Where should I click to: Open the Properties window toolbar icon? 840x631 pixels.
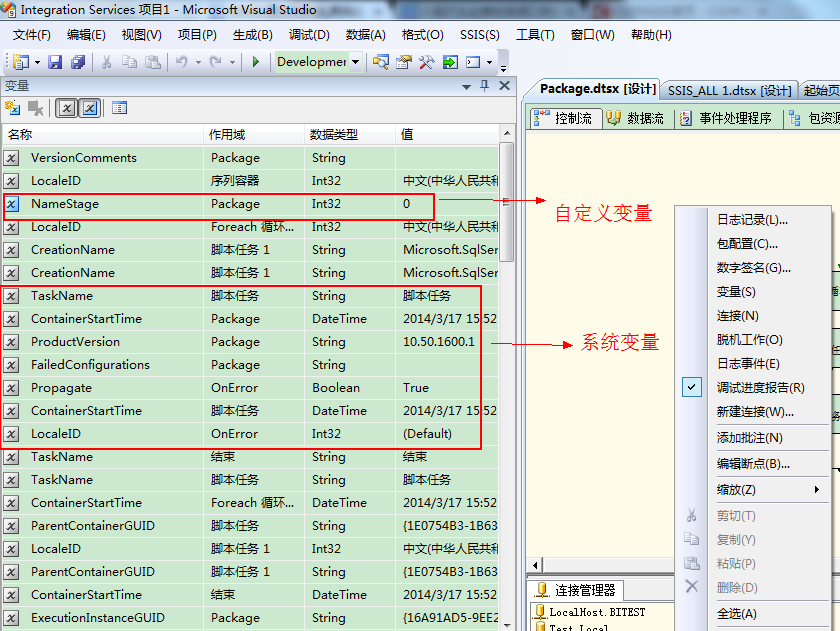tap(404, 62)
